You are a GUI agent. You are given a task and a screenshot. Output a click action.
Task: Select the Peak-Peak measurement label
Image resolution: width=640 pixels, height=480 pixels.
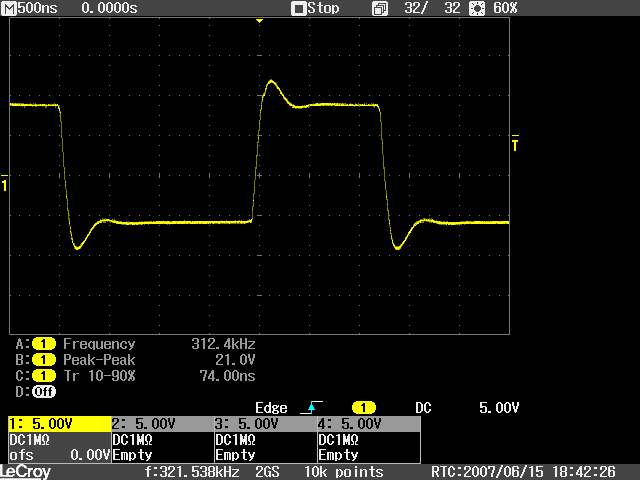coord(99,360)
